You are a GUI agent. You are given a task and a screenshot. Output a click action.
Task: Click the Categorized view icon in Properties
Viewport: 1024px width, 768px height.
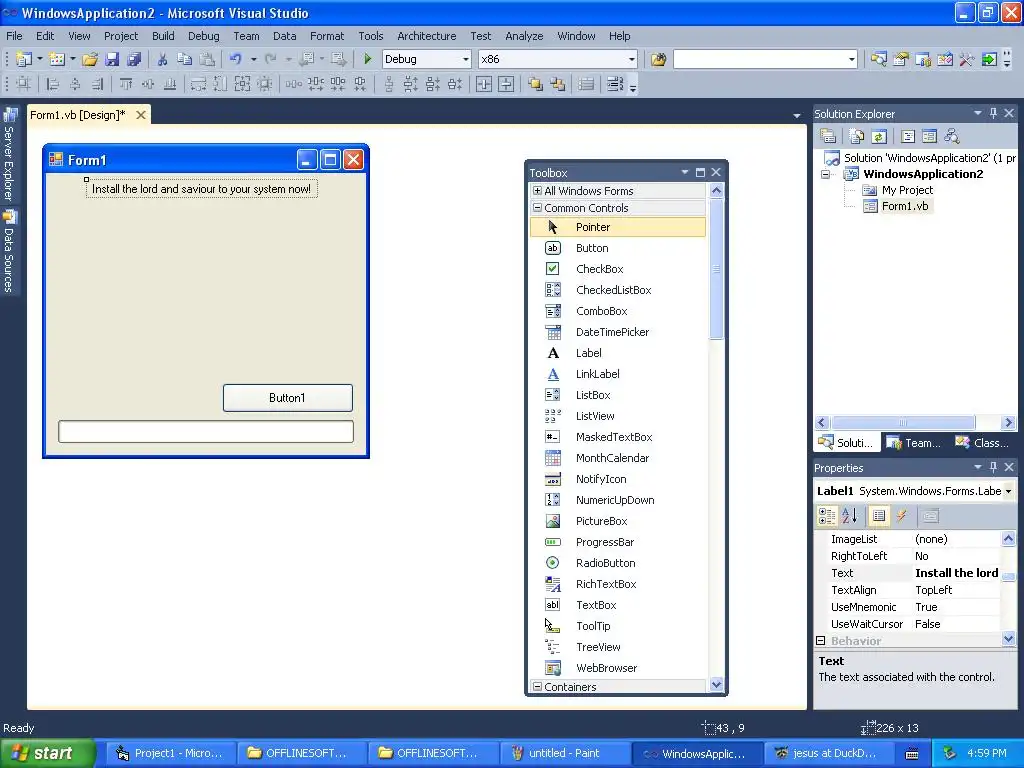tap(827, 516)
